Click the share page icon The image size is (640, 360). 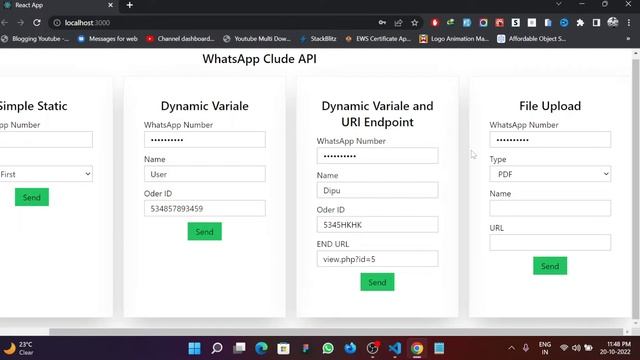[x=398, y=23]
